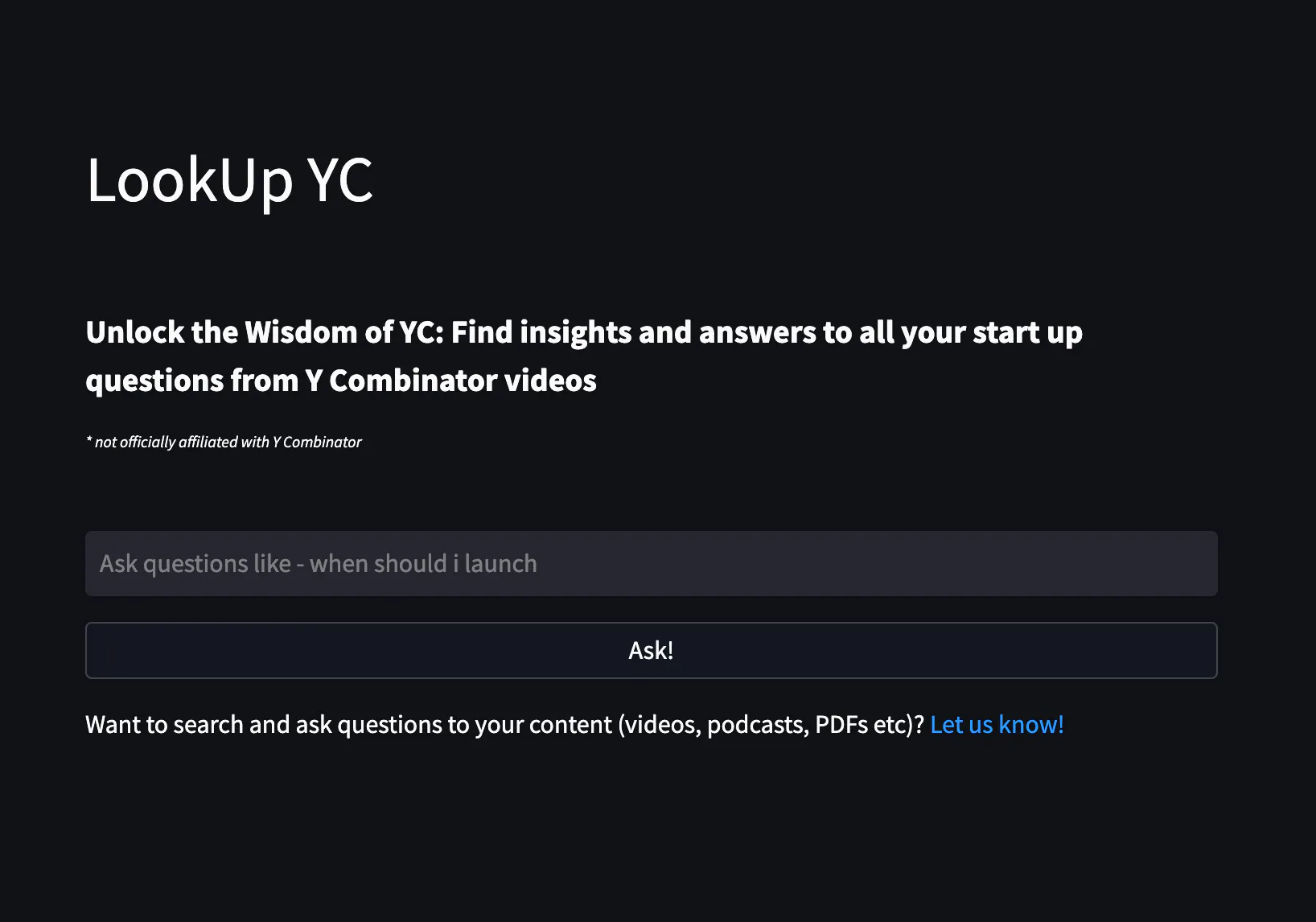Click the Ask! button

651,650
